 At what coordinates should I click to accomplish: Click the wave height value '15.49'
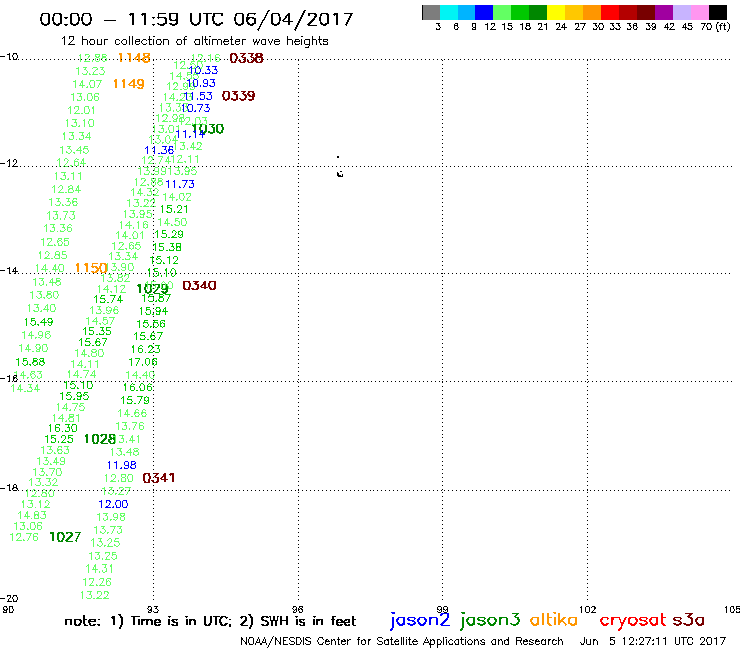click(39, 322)
